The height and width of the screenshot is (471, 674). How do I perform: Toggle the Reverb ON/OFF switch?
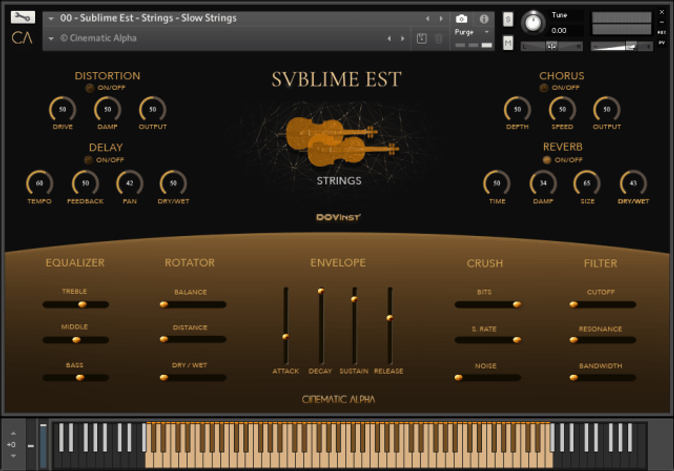pyautogui.click(x=547, y=159)
